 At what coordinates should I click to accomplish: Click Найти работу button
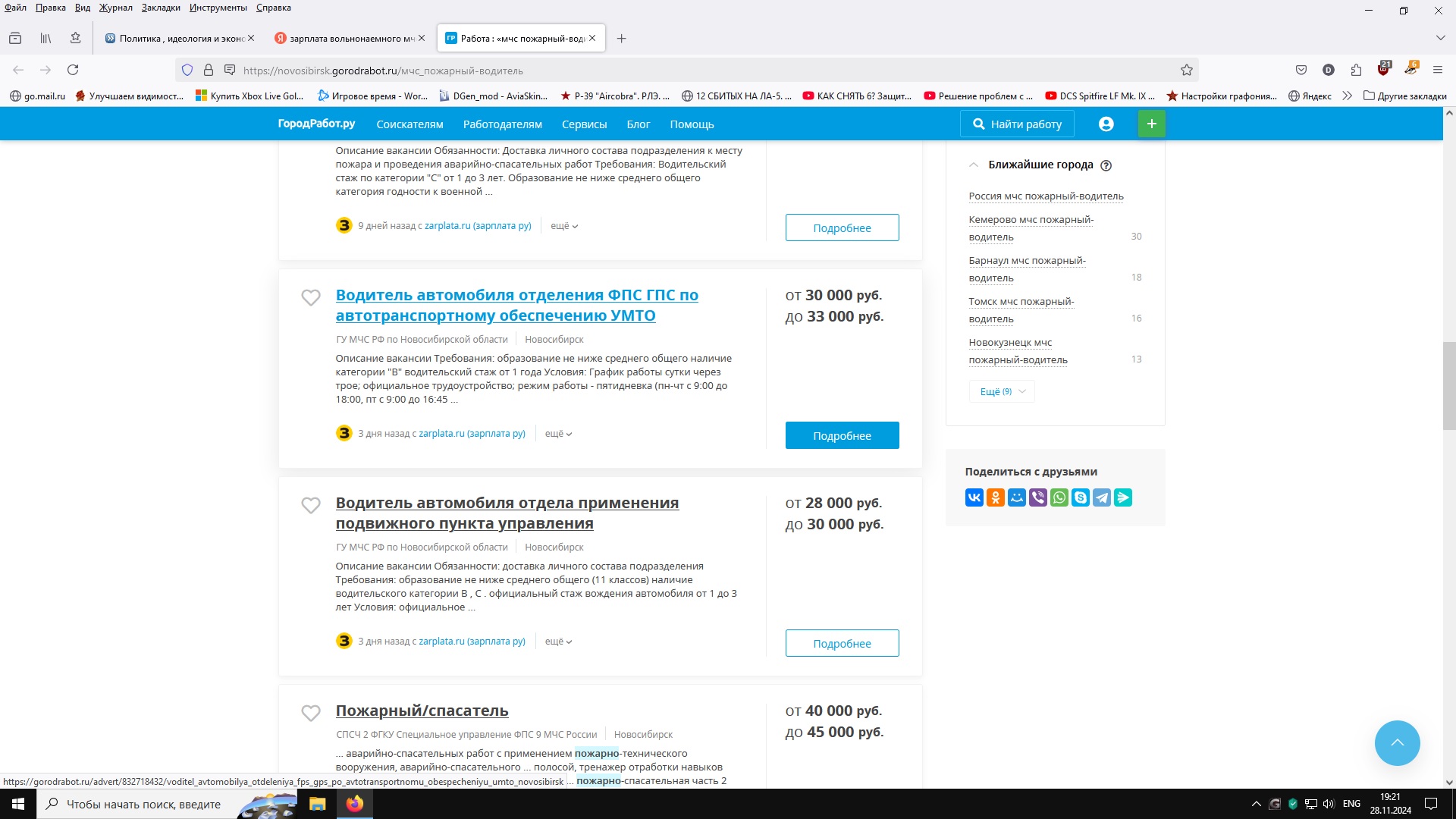[x=1017, y=124]
